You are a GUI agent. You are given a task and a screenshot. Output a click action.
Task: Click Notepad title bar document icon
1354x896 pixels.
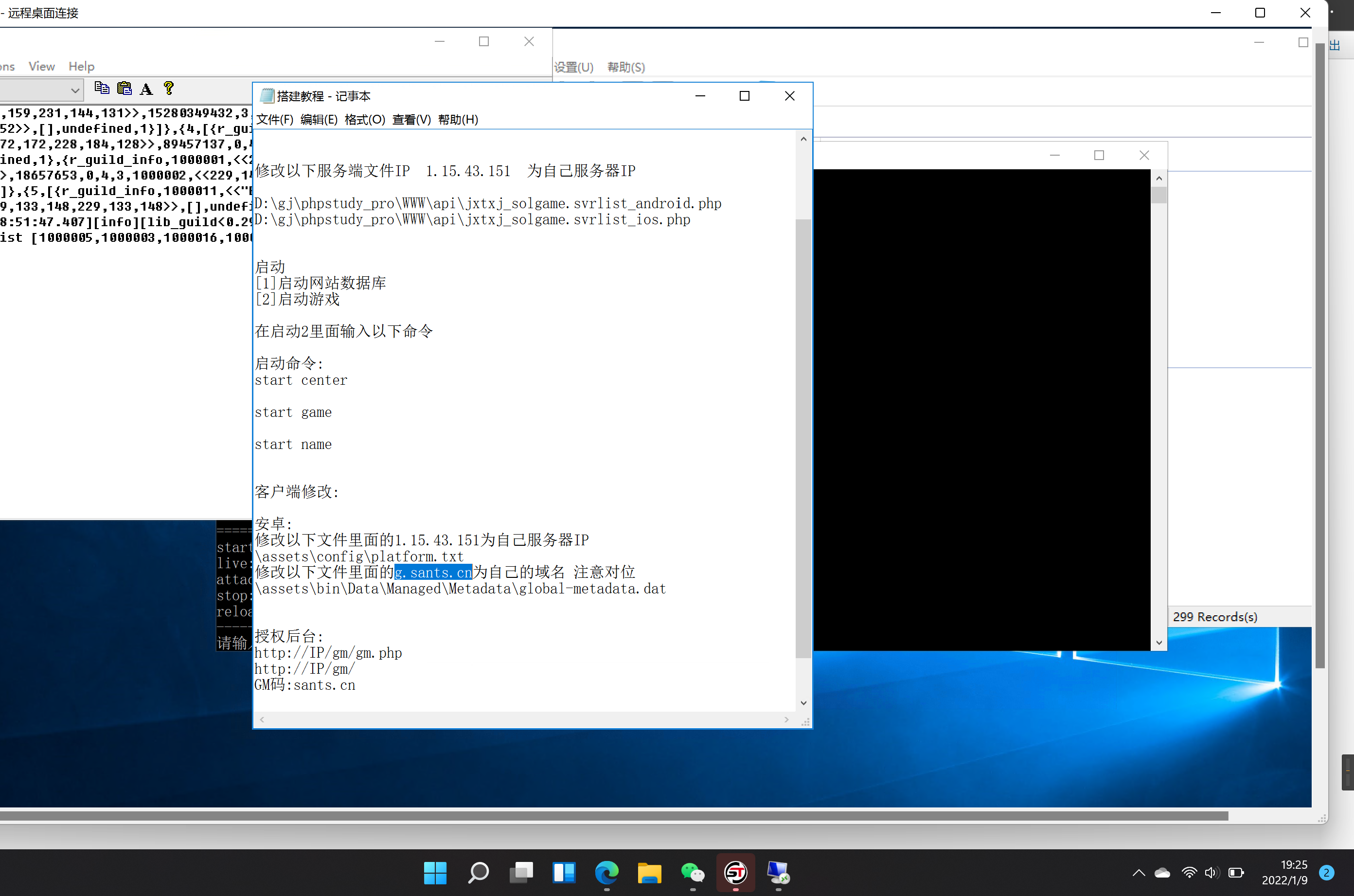tap(267, 95)
